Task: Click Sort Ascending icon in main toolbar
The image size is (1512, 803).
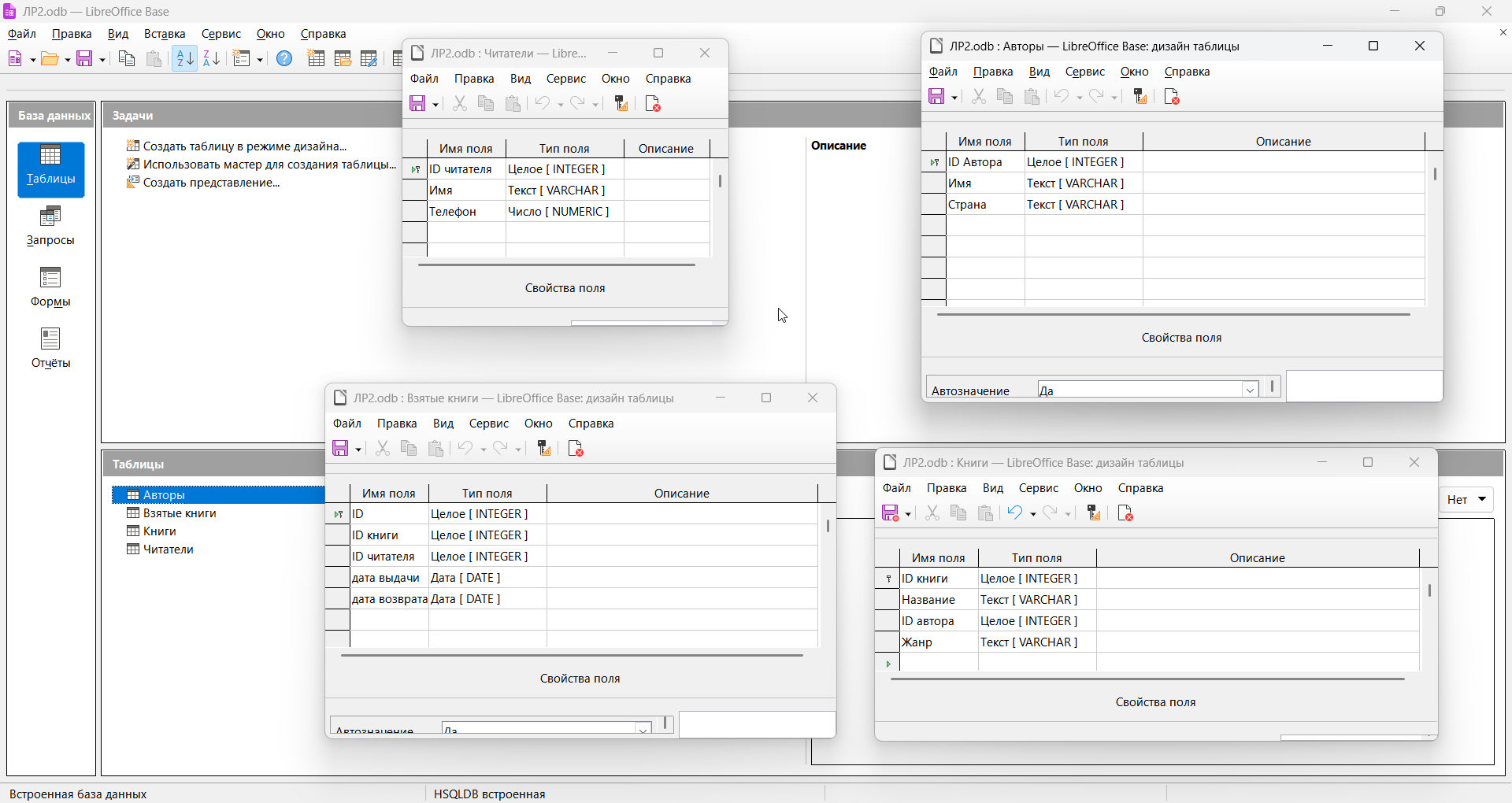Action: tap(185, 58)
